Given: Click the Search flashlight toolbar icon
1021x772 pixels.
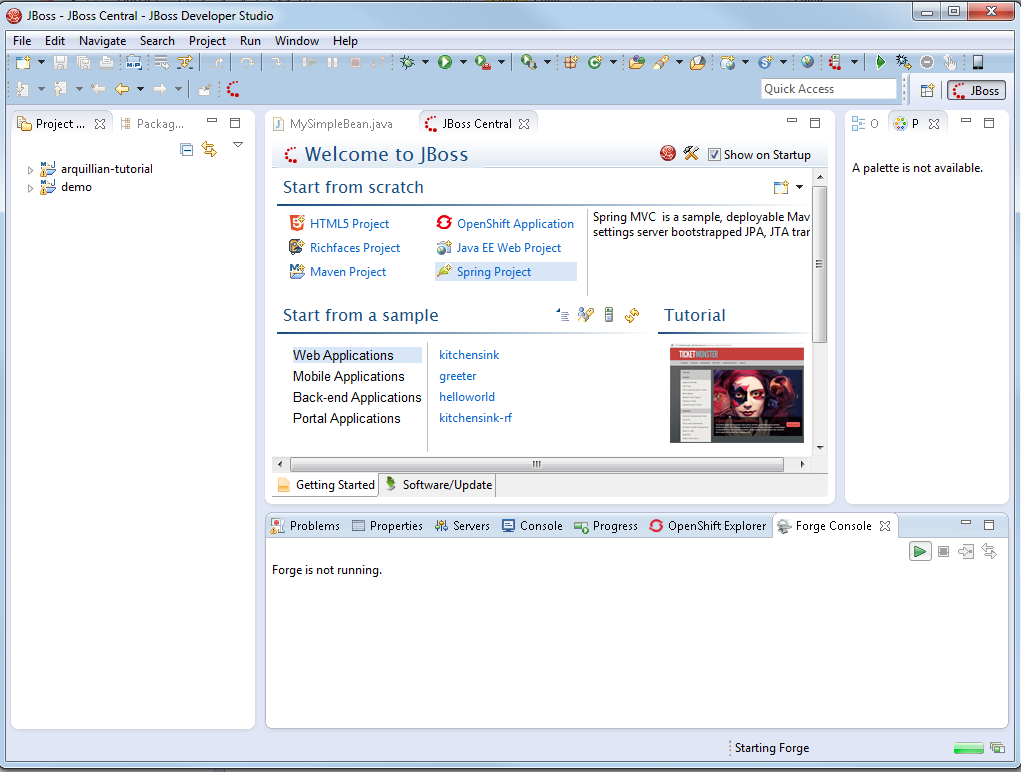Looking at the screenshot, I should pos(661,62).
